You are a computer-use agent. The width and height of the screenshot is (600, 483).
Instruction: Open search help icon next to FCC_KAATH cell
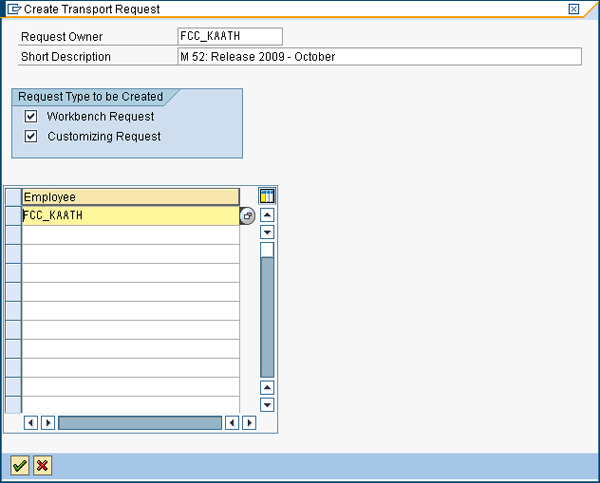(x=248, y=216)
